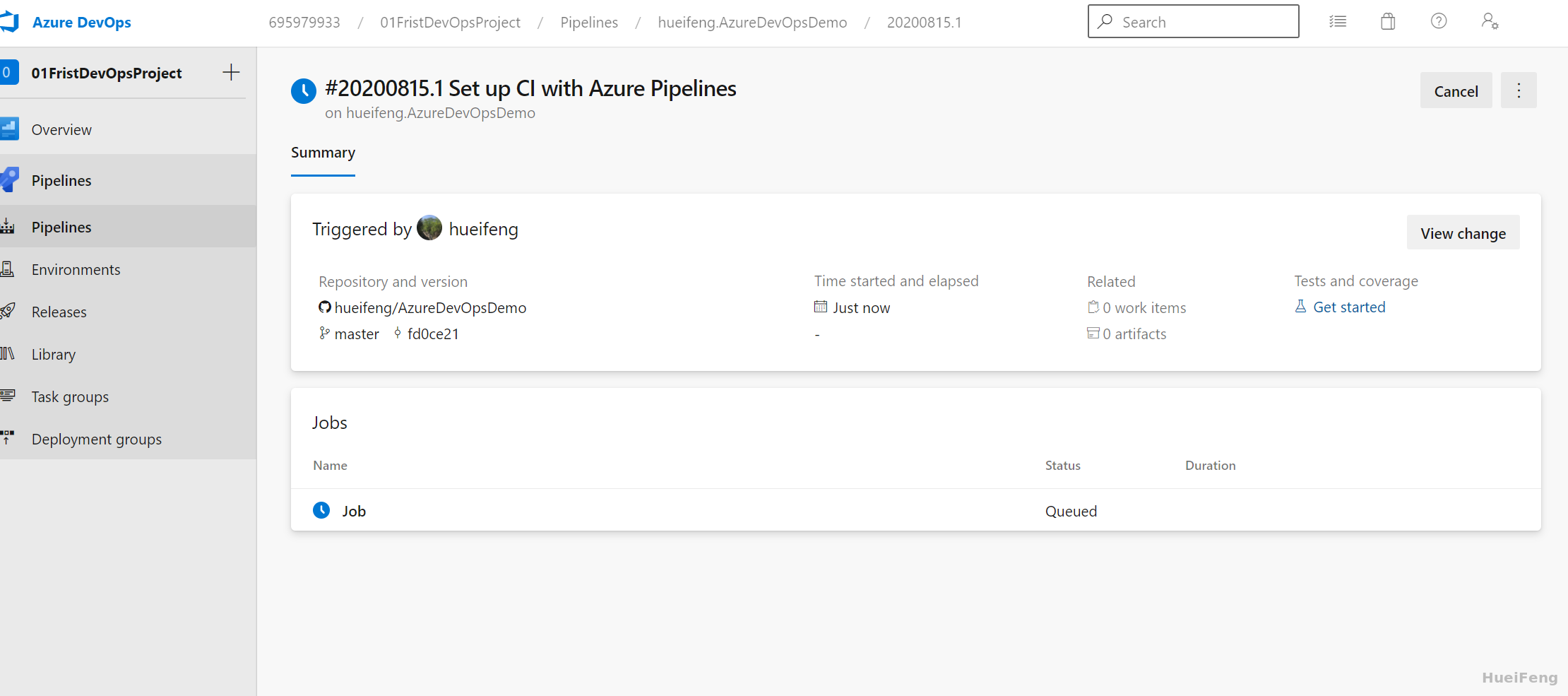
Task: Select the Pipelines sub-item in sidebar
Action: pos(128,227)
